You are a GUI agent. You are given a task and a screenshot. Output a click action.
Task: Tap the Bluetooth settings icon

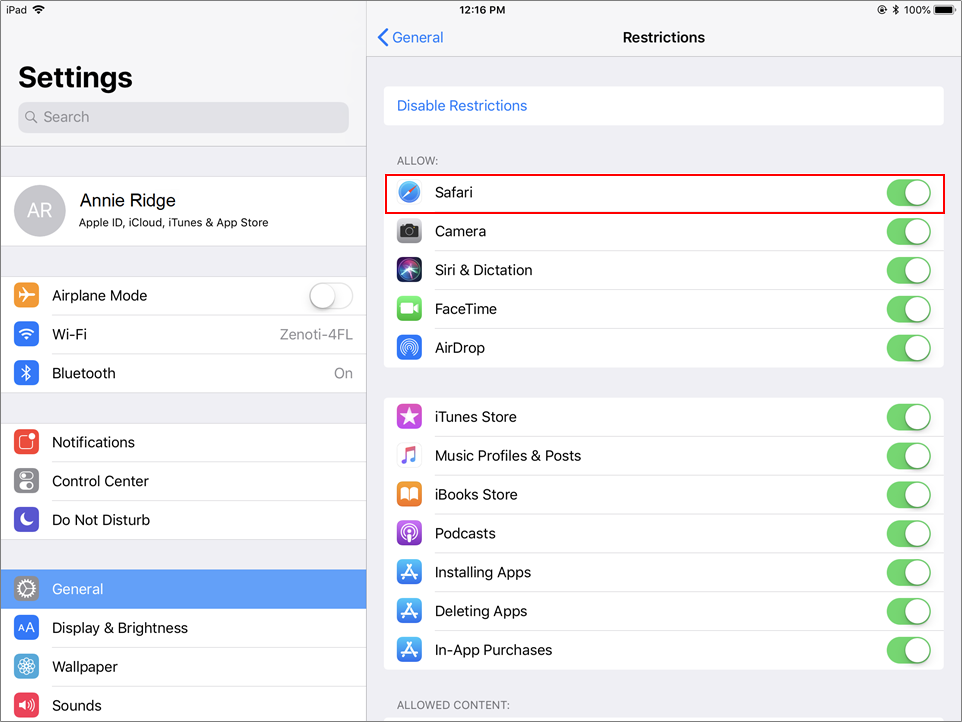pyautogui.click(x=26, y=373)
